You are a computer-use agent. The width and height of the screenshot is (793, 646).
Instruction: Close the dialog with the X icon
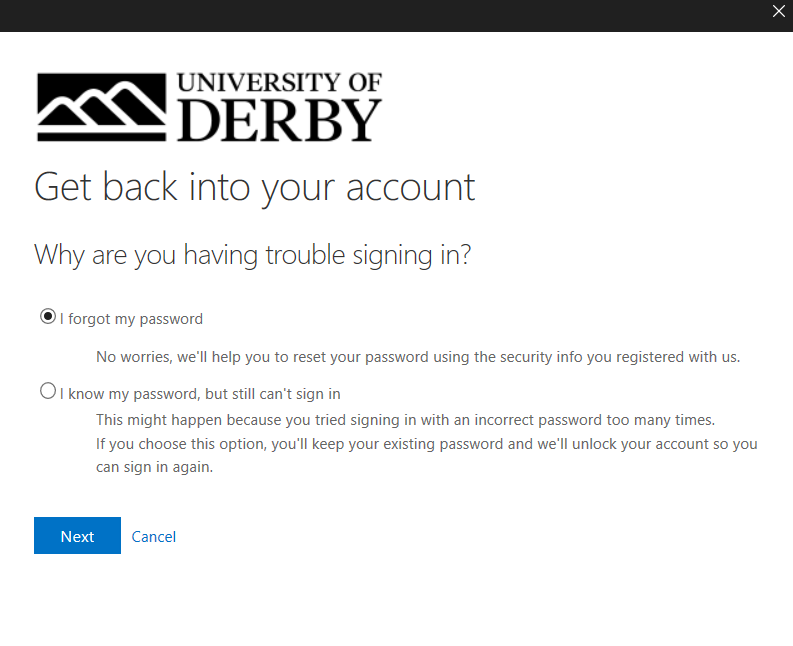pos(778,11)
